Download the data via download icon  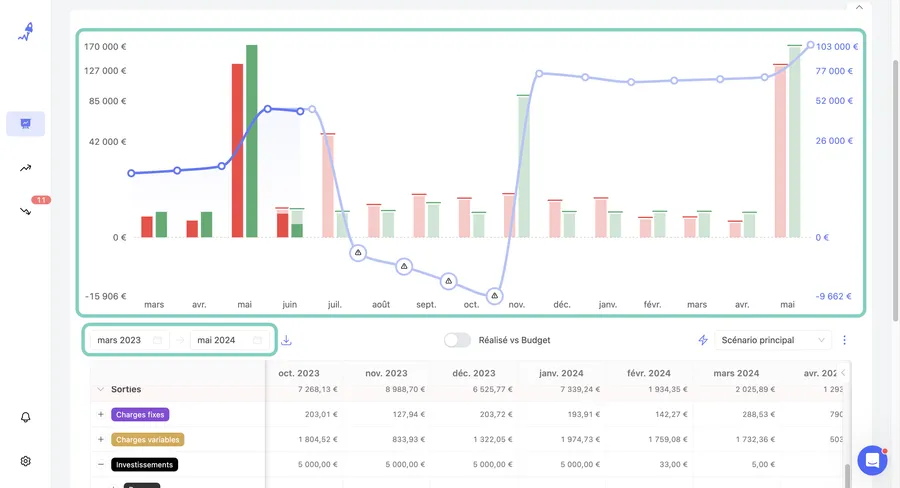tap(286, 340)
